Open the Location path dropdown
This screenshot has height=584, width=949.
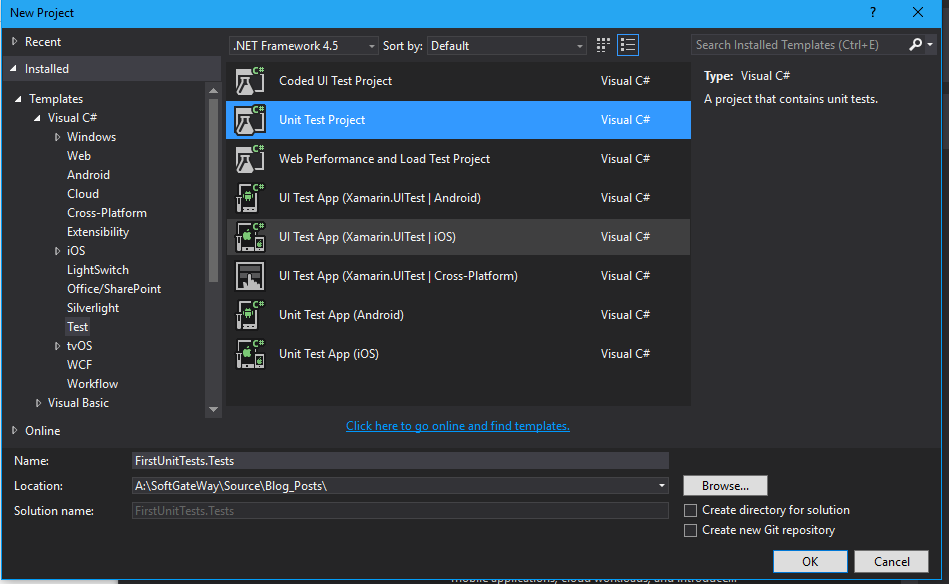tap(661, 486)
